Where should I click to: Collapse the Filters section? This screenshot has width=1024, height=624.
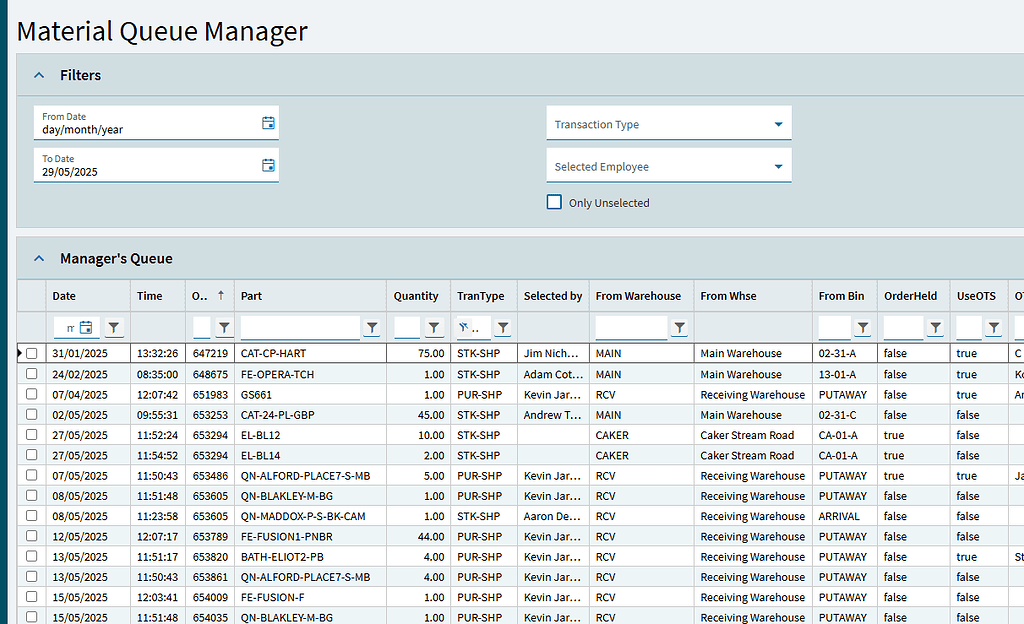(38, 74)
